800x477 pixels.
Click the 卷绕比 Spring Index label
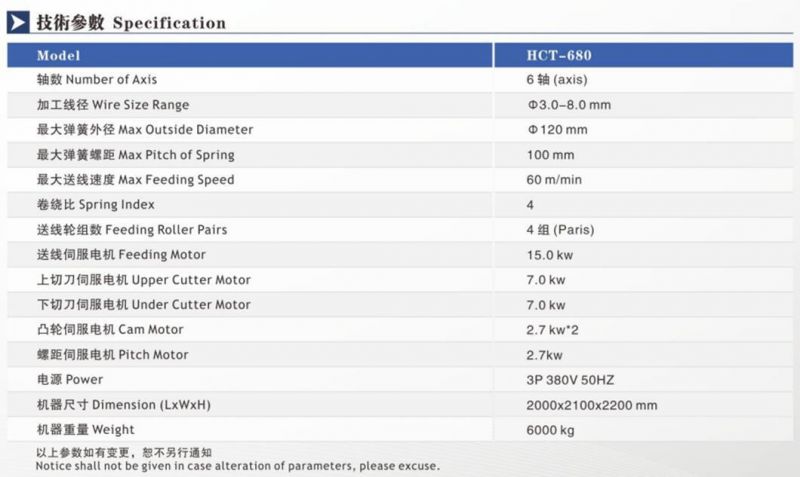[x=95, y=205]
